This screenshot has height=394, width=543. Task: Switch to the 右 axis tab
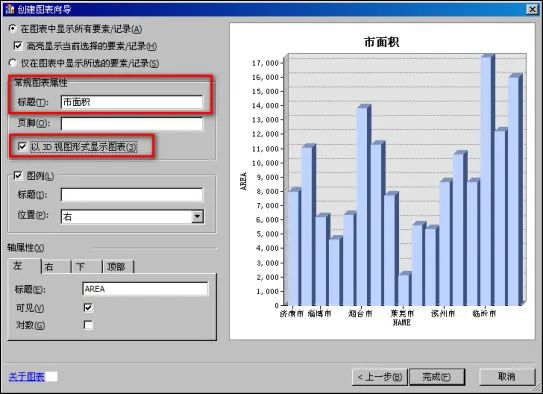pyautogui.click(x=56, y=267)
